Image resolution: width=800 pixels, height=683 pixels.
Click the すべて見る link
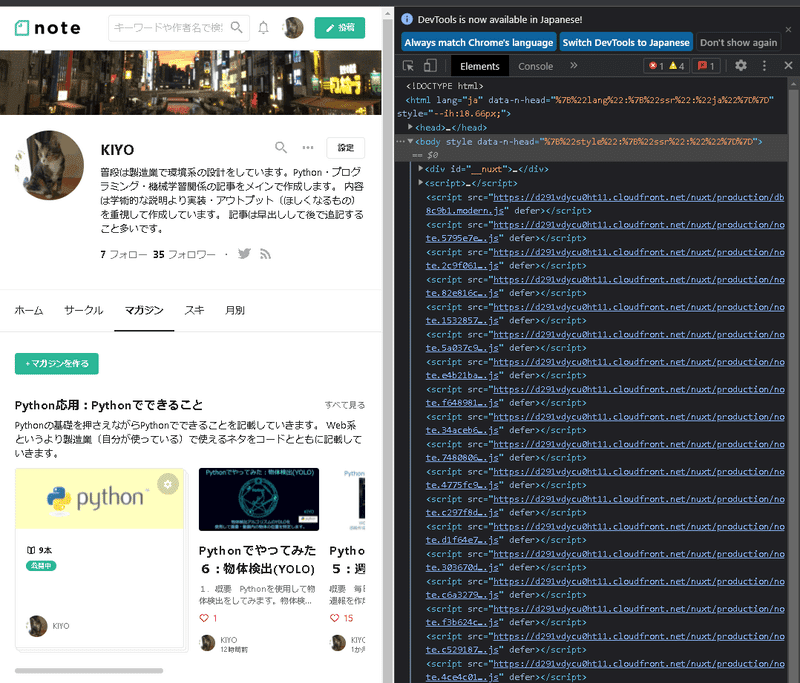(345, 405)
